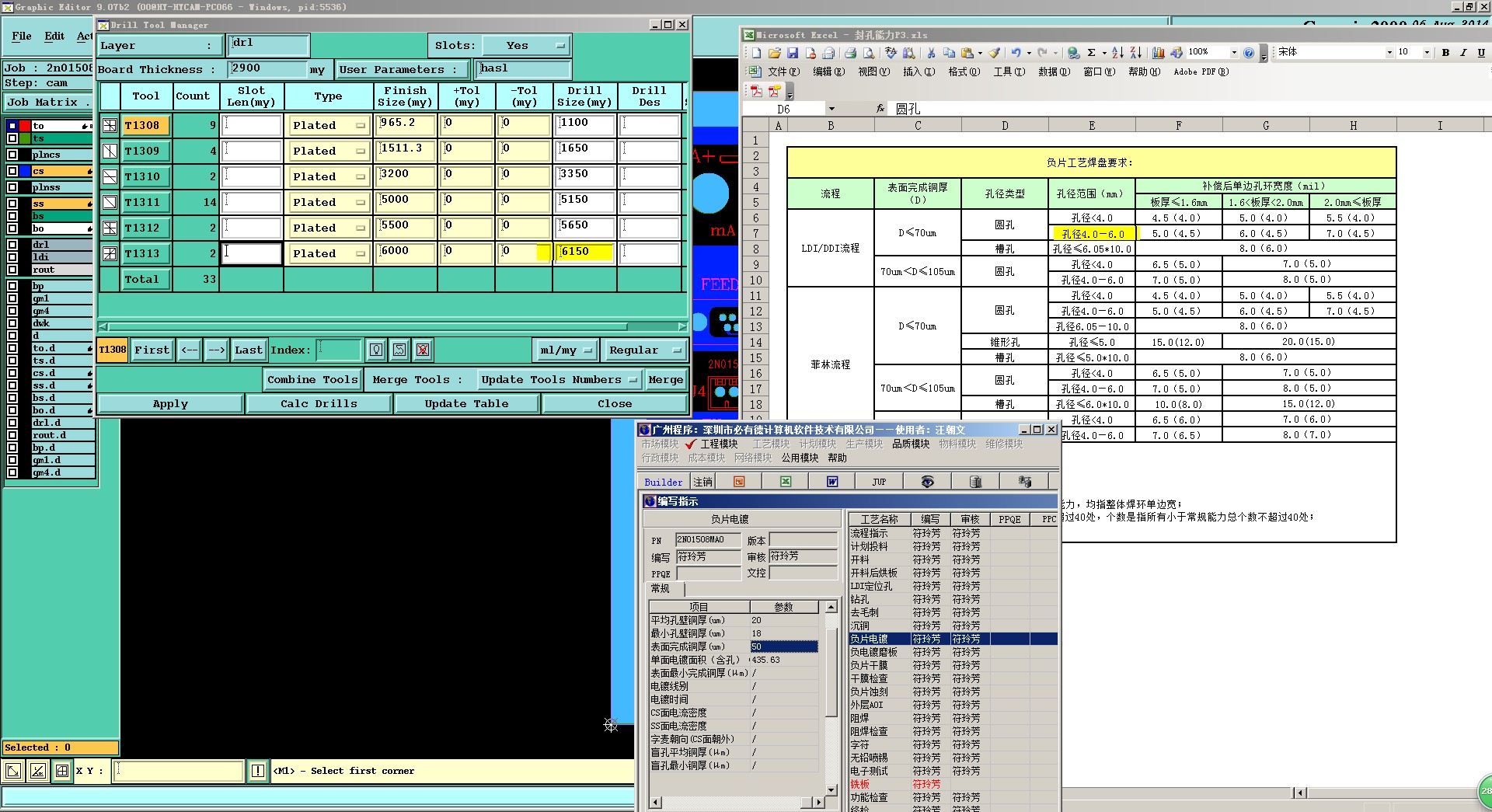Click Apply button in Drill Tool Manager
Screen dimensions: 1492x812
pyautogui.click(x=170, y=404)
